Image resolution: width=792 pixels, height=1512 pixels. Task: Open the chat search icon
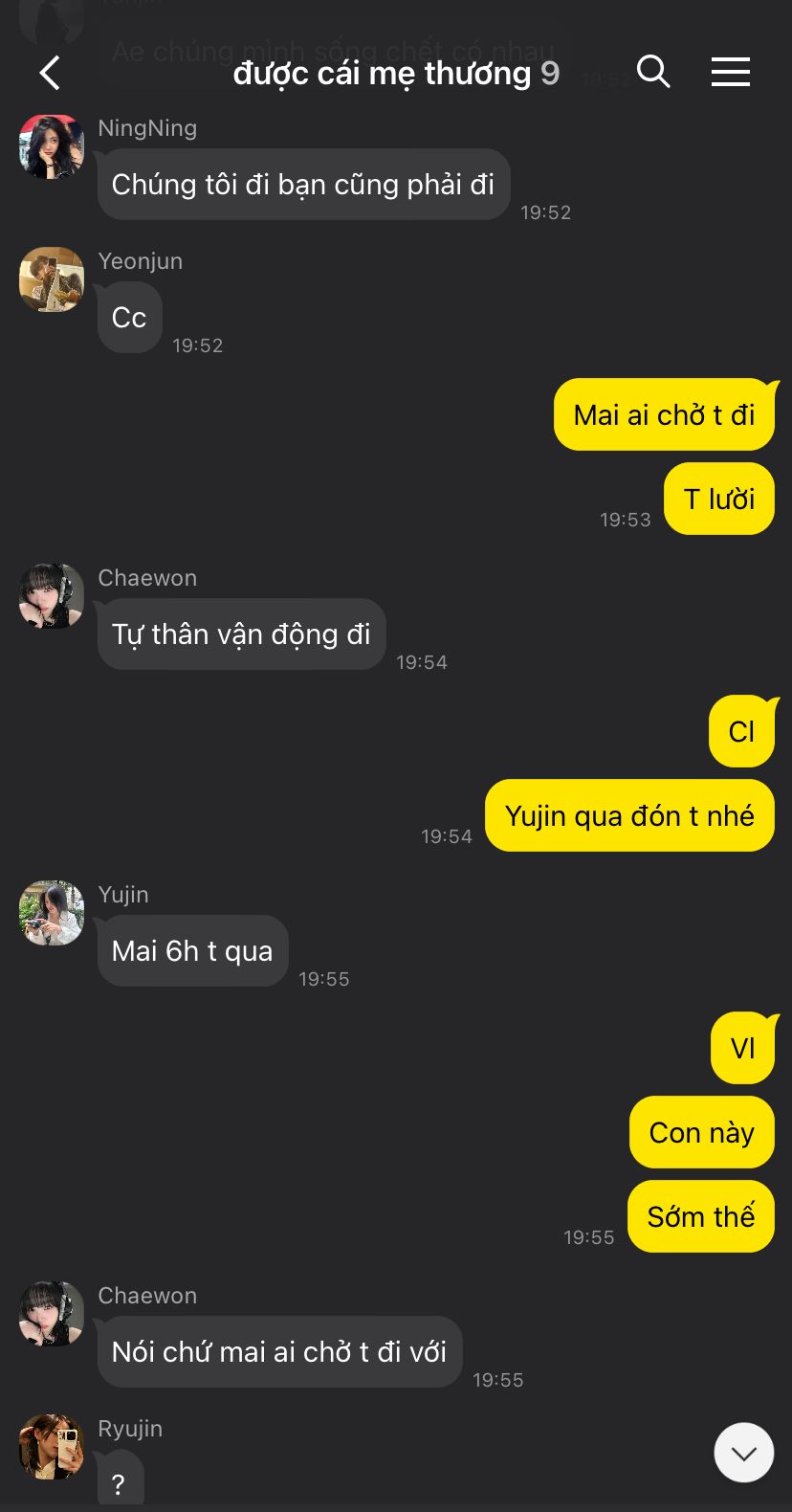point(653,71)
